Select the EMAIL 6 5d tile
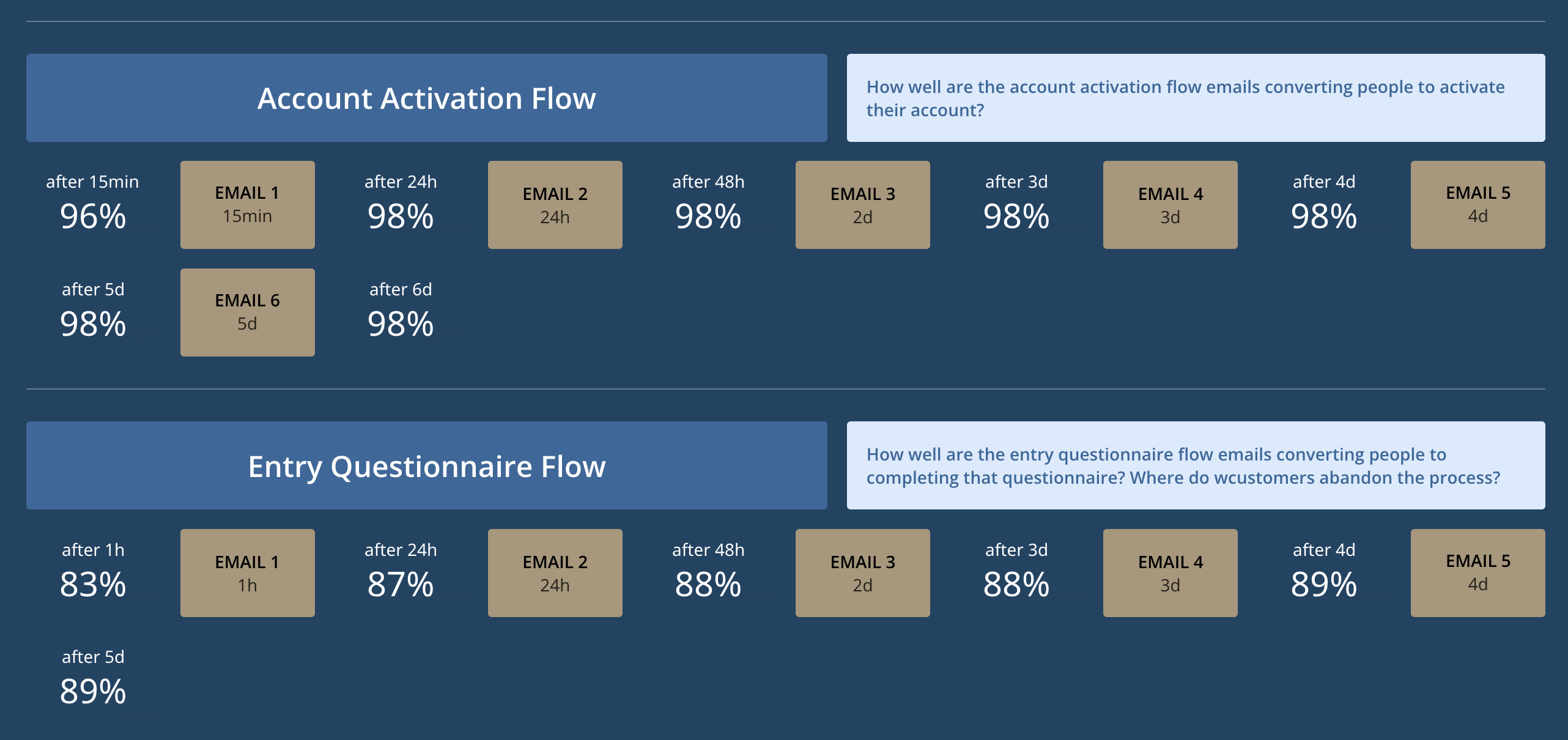 pos(247,313)
